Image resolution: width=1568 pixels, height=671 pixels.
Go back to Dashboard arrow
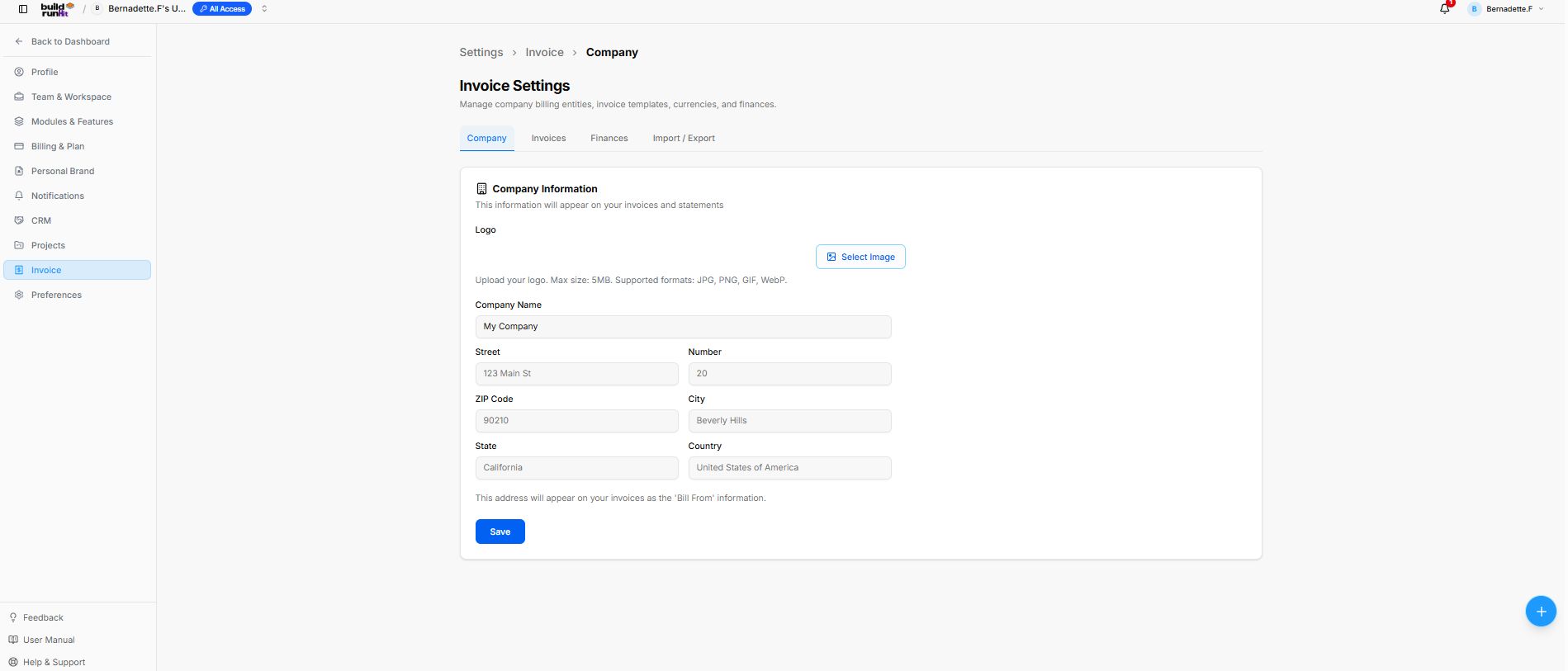coord(19,41)
